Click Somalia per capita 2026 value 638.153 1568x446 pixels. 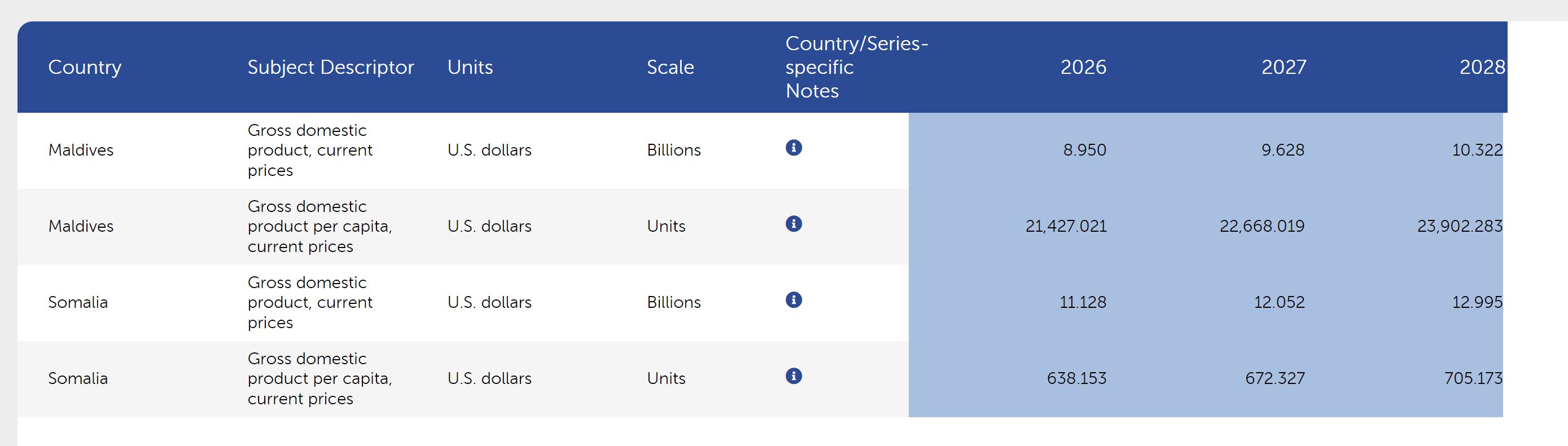[x=1077, y=378]
